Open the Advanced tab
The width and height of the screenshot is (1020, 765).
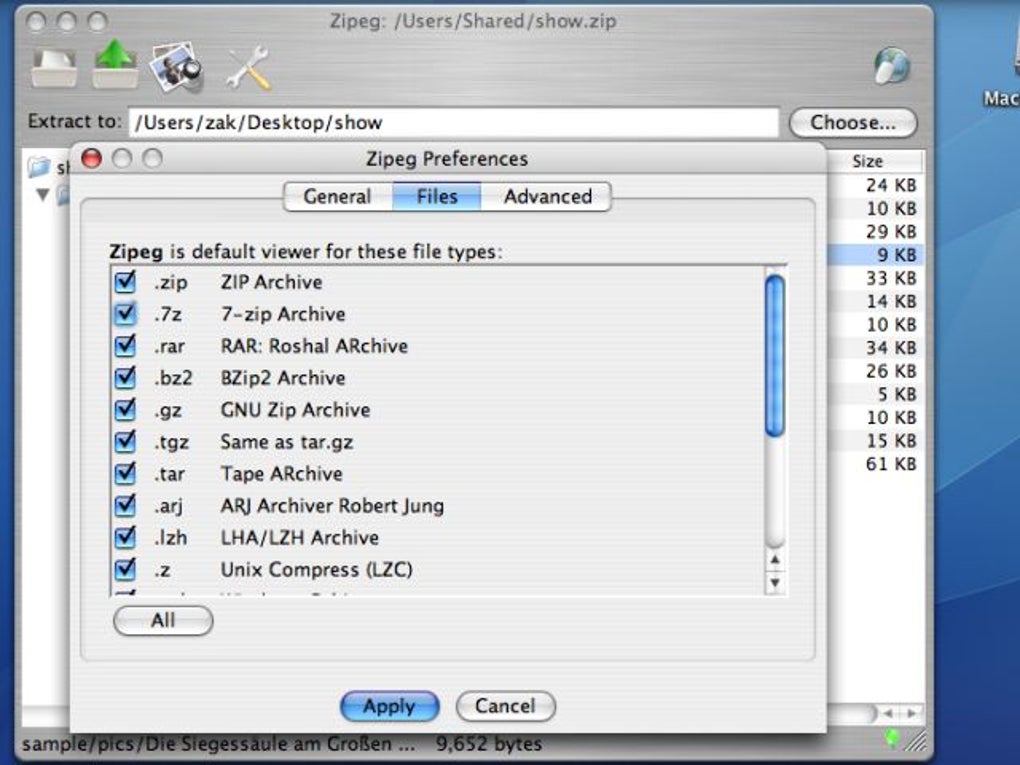pyautogui.click(x=547, y=196)
